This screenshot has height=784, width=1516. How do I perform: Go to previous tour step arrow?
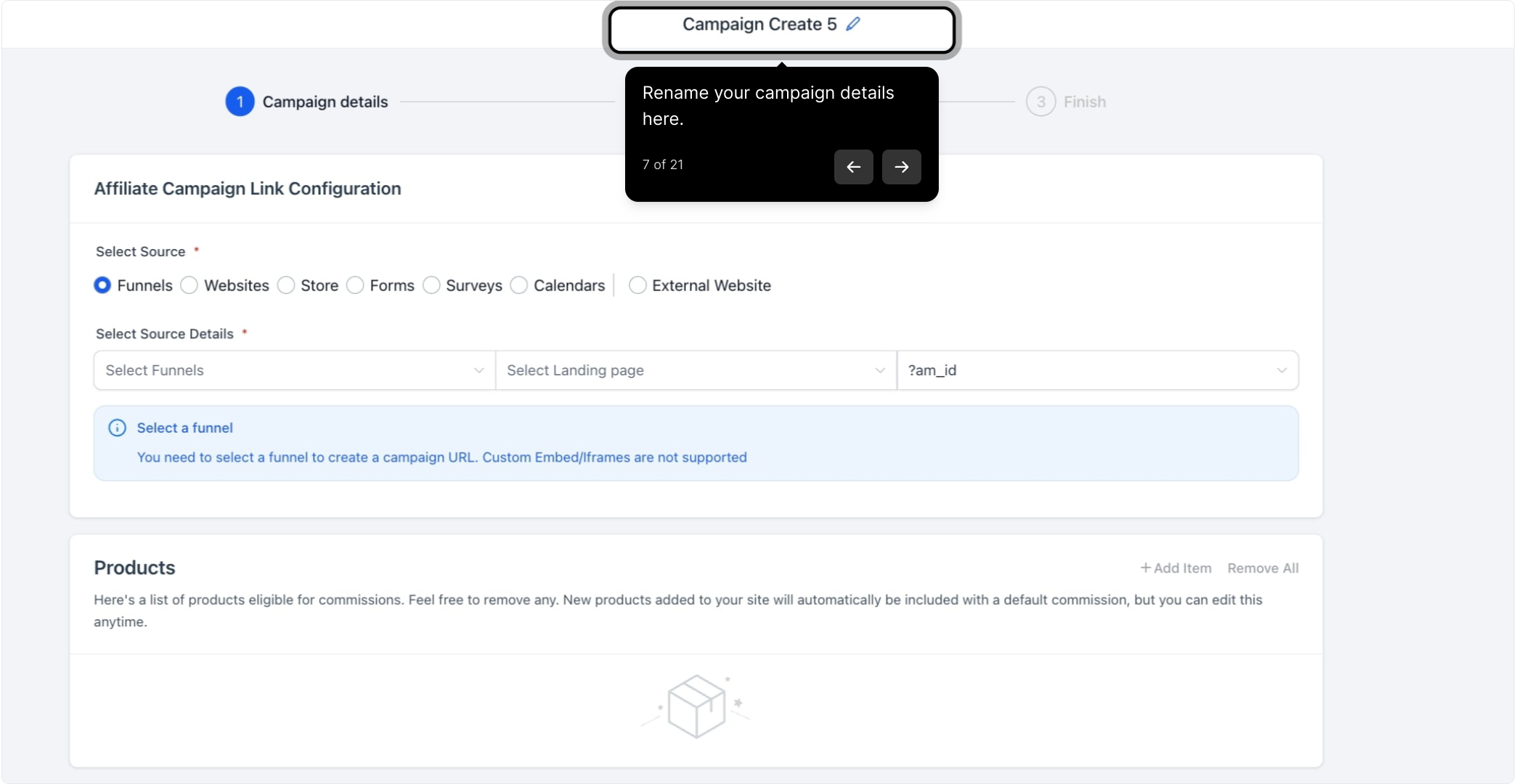coord(853,167)
